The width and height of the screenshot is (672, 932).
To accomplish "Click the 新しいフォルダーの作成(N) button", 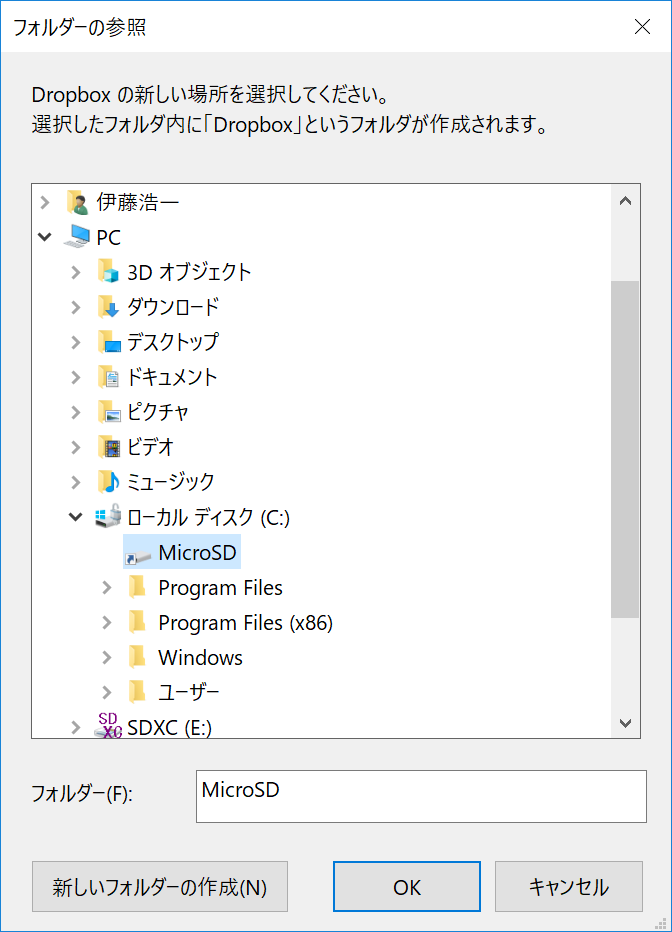I will point(160,886).
